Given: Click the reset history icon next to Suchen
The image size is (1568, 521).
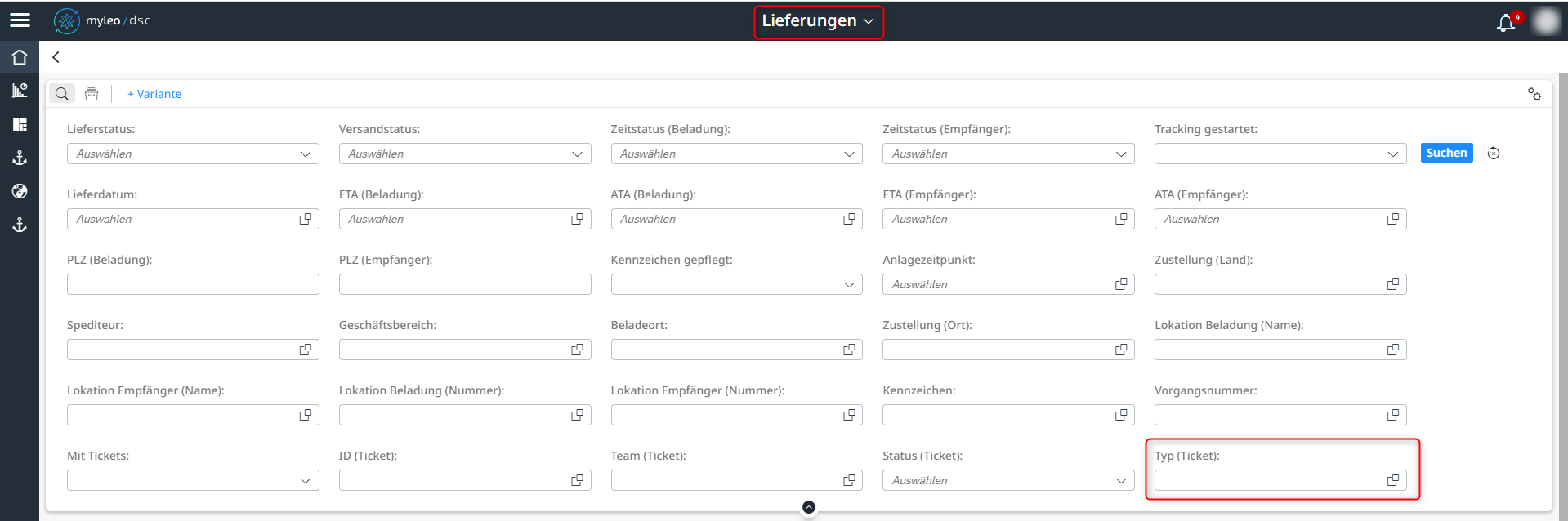Looking at the screenshot, I should (x=1494, y=153).
